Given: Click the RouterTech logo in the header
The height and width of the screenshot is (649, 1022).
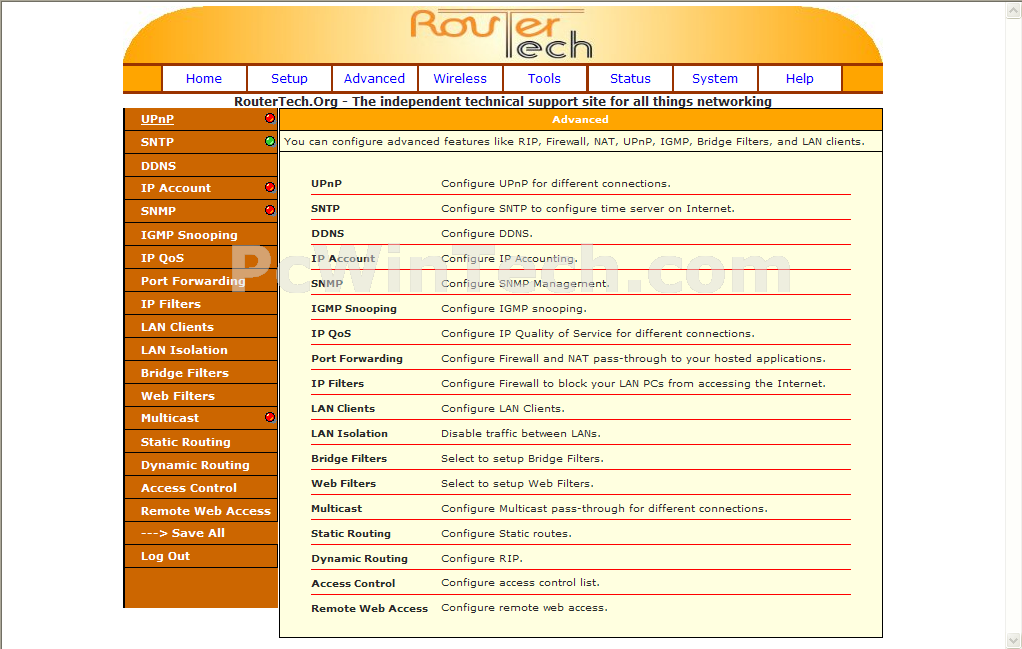Looking at the screenshot, I should click(501, 34).
